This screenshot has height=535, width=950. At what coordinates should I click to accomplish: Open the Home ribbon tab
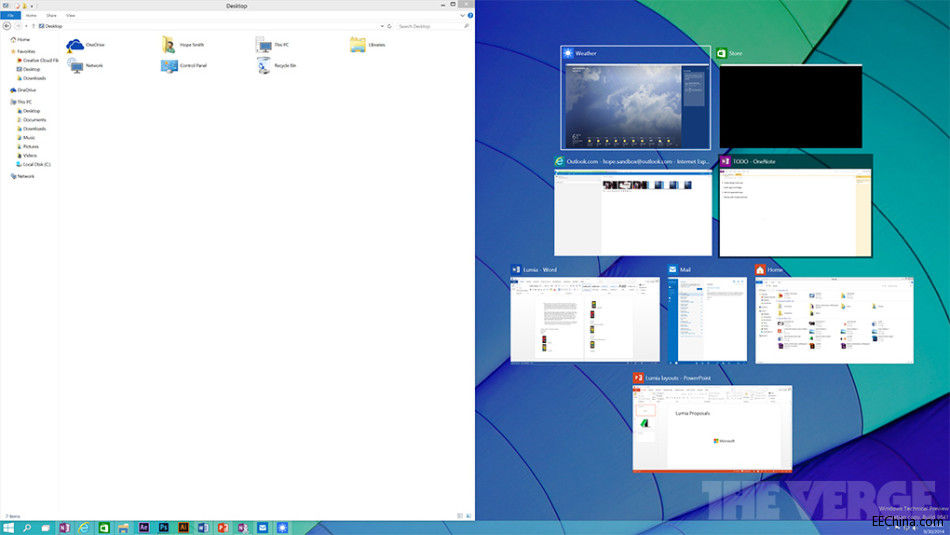point(31,15)
